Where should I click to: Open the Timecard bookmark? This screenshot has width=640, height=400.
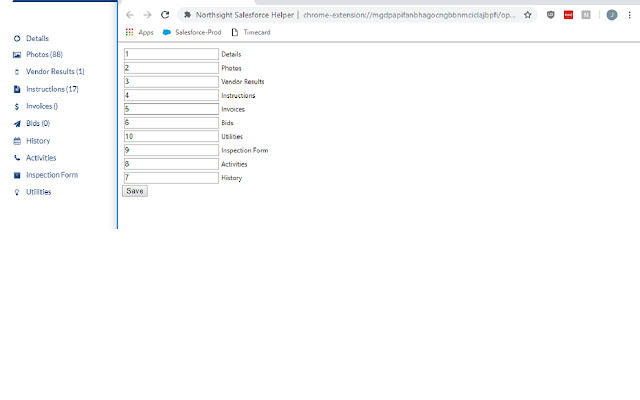pos(251,32)
